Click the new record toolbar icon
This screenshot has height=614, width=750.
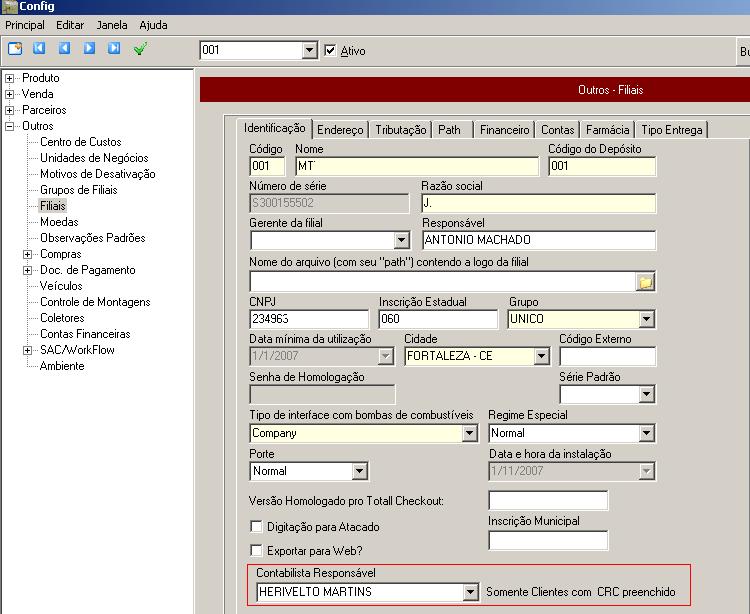coord(15,48)
